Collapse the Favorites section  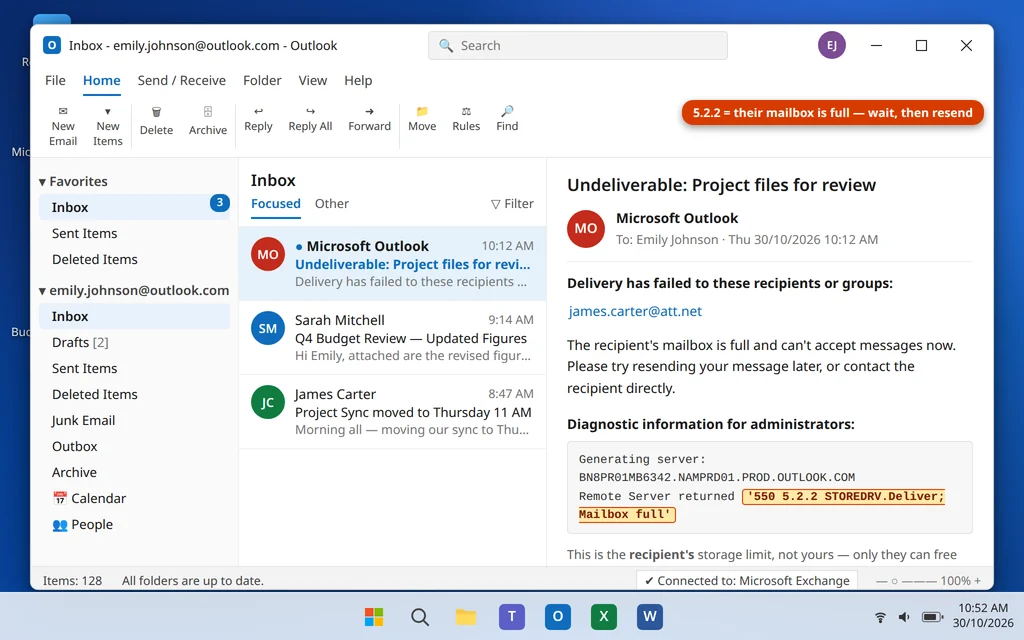pyautogui.click(x=42, y=182)
